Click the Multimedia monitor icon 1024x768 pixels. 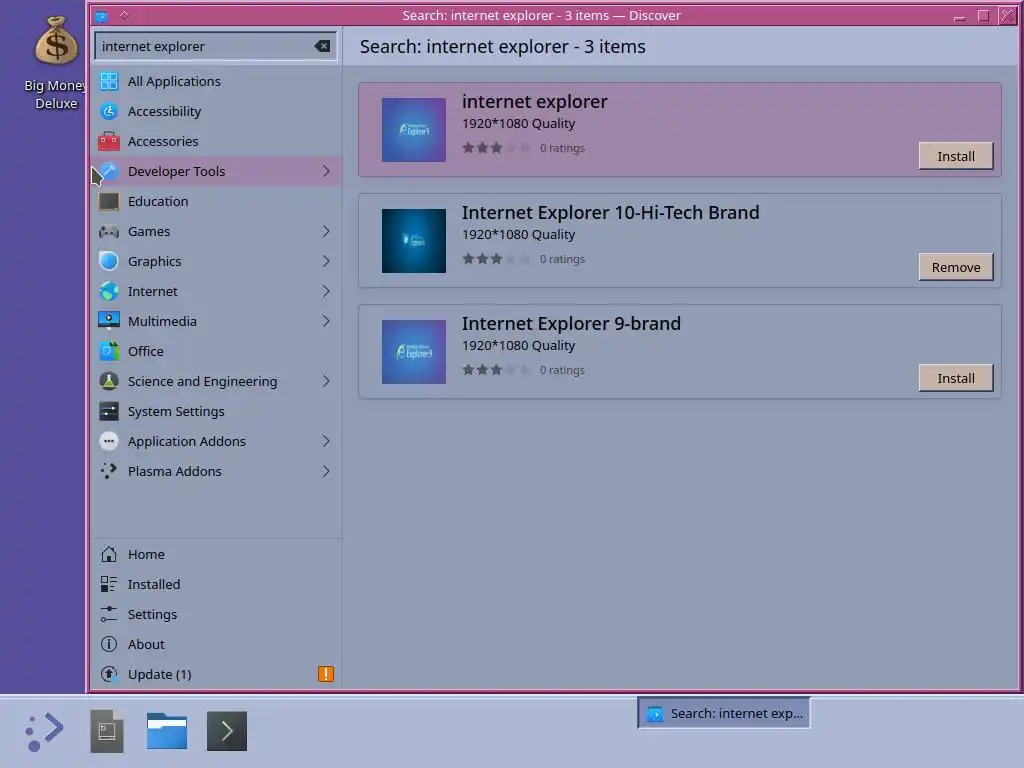[x=109, y=321]
